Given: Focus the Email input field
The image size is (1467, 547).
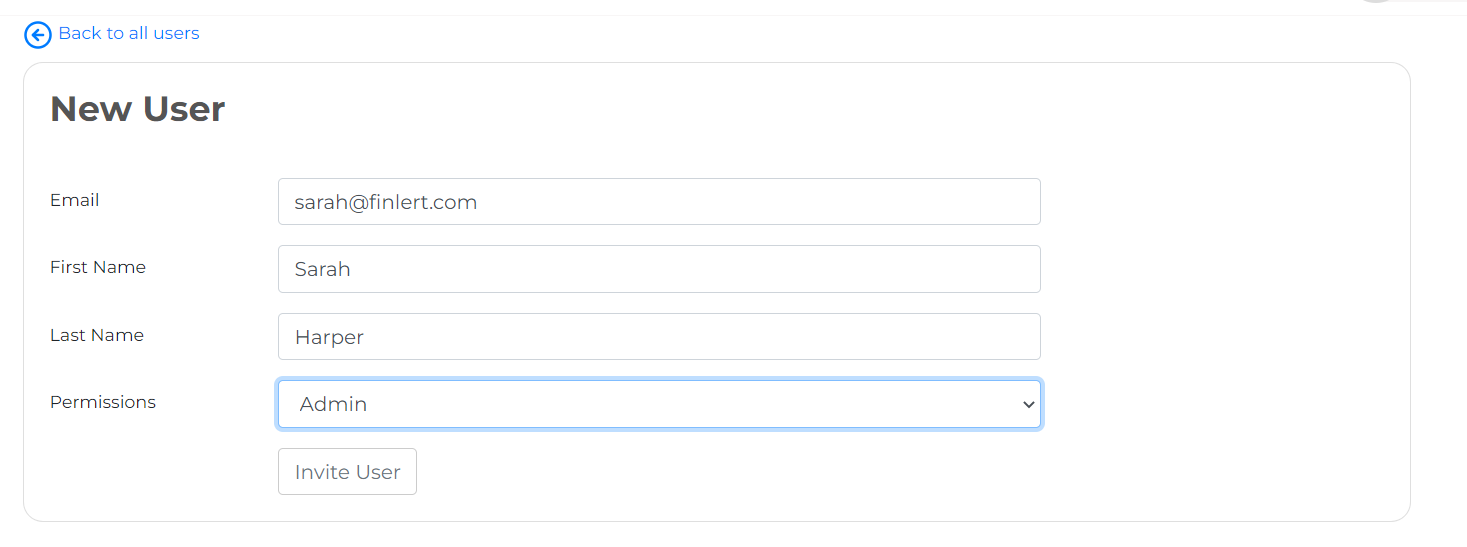Looking at the screenshot, I should 659,202.
